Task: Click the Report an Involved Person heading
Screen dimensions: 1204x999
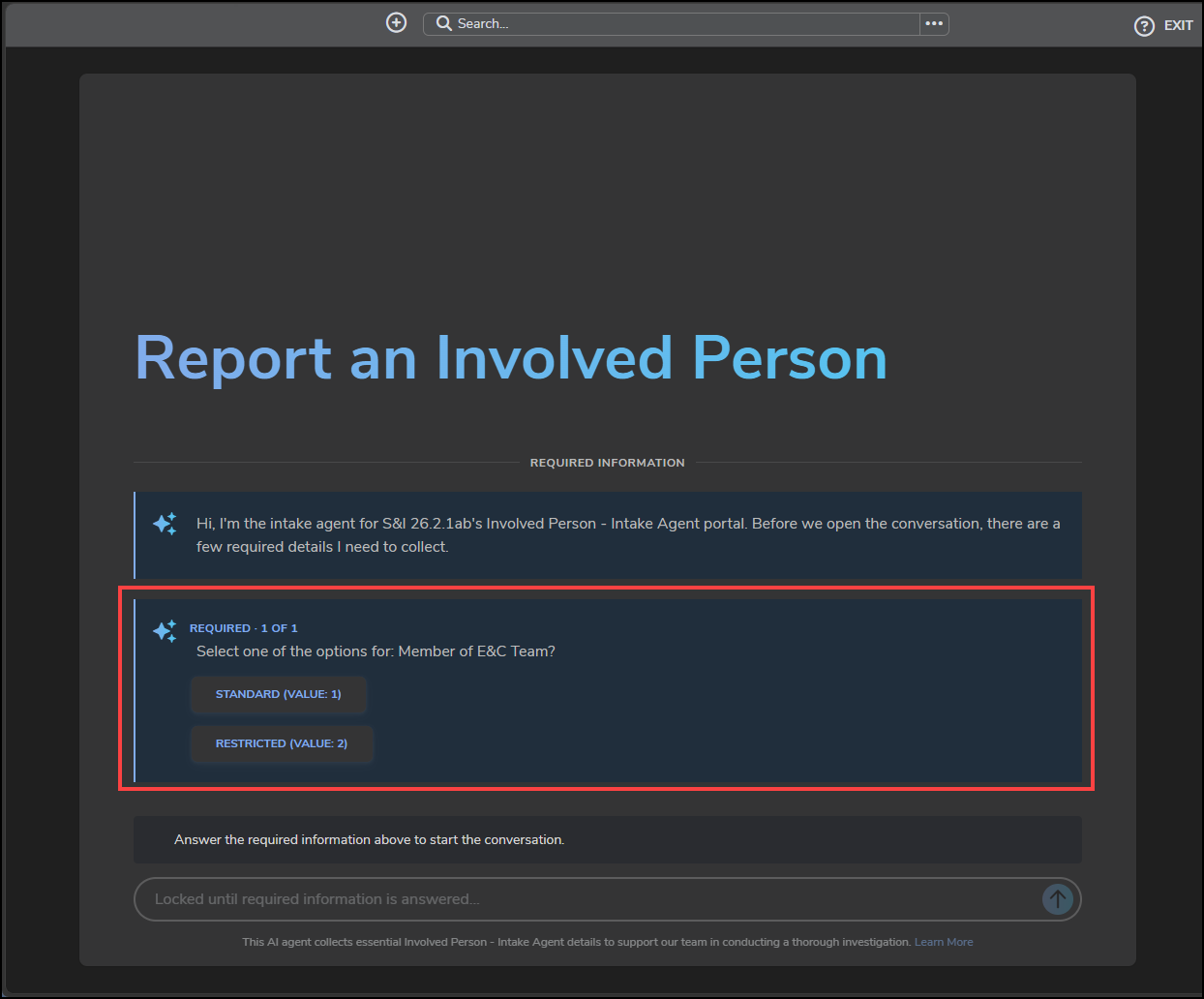Action: (511, 358)
